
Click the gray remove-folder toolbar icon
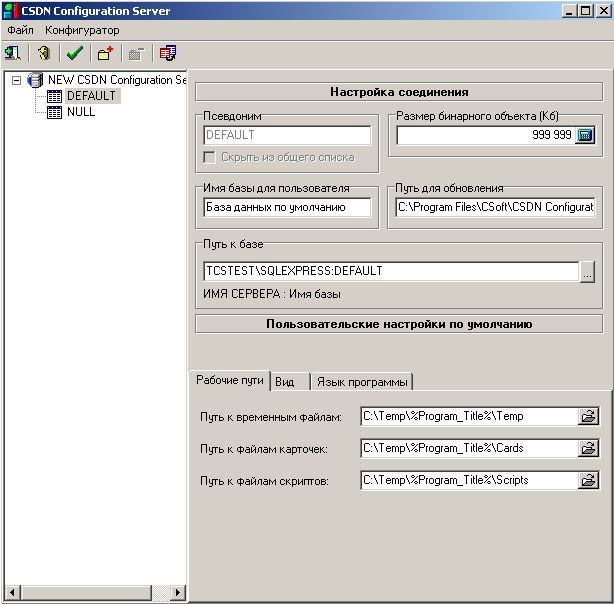(136, 53)
